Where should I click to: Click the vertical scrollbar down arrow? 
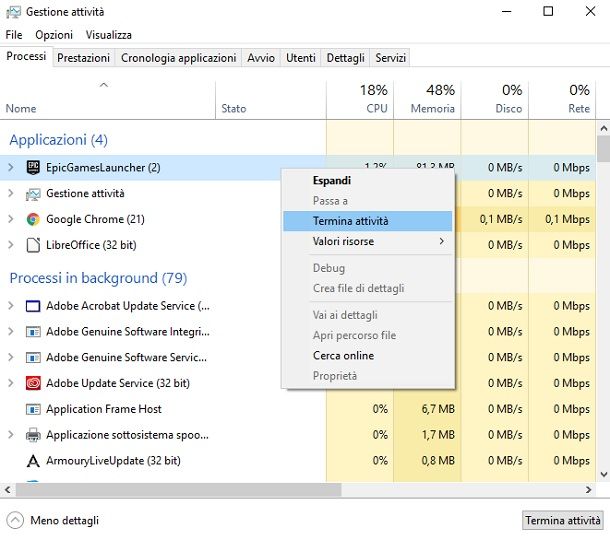coord(603,474)
